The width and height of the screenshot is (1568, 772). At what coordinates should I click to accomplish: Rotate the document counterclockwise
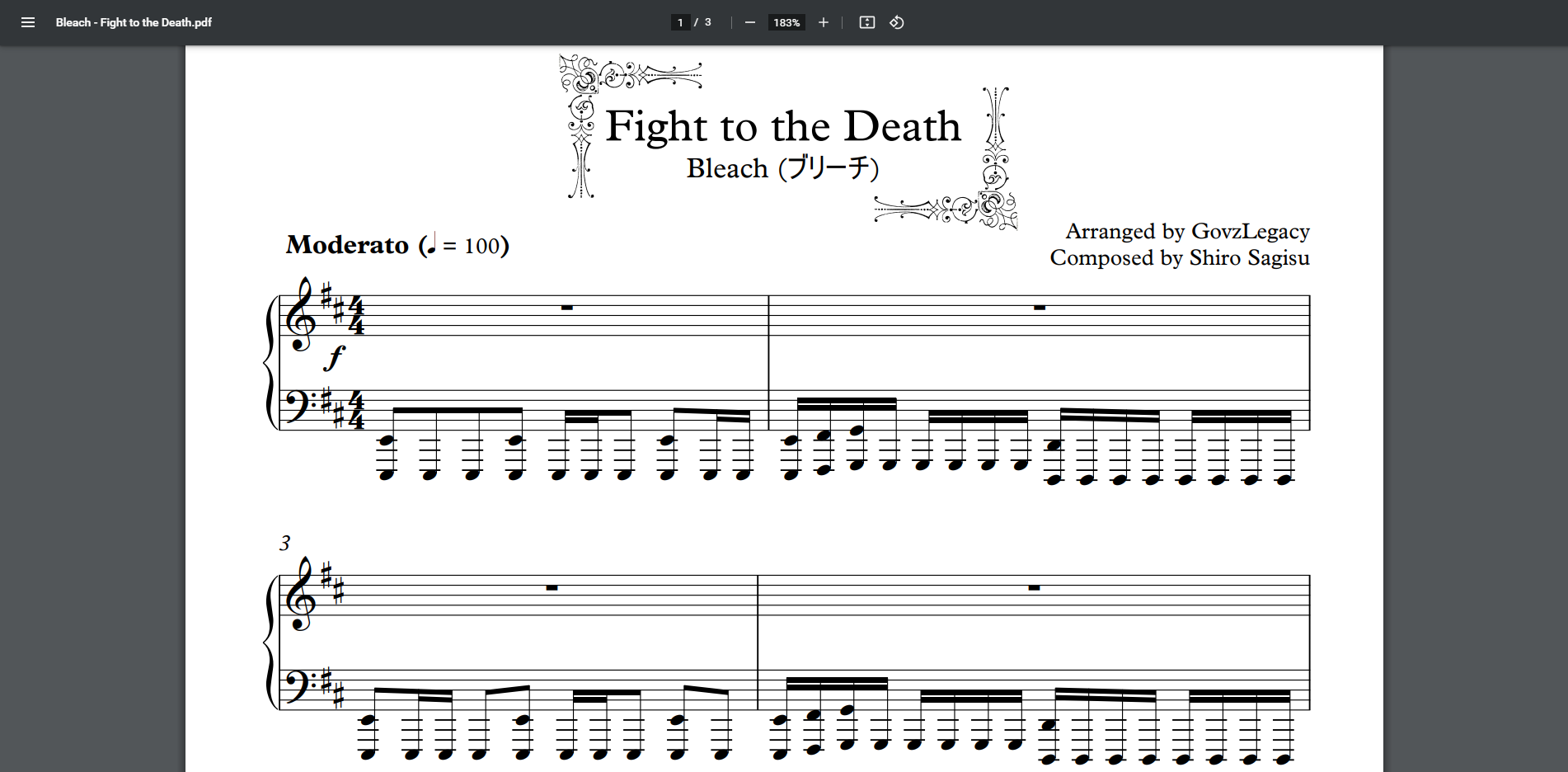coord(897,22)
